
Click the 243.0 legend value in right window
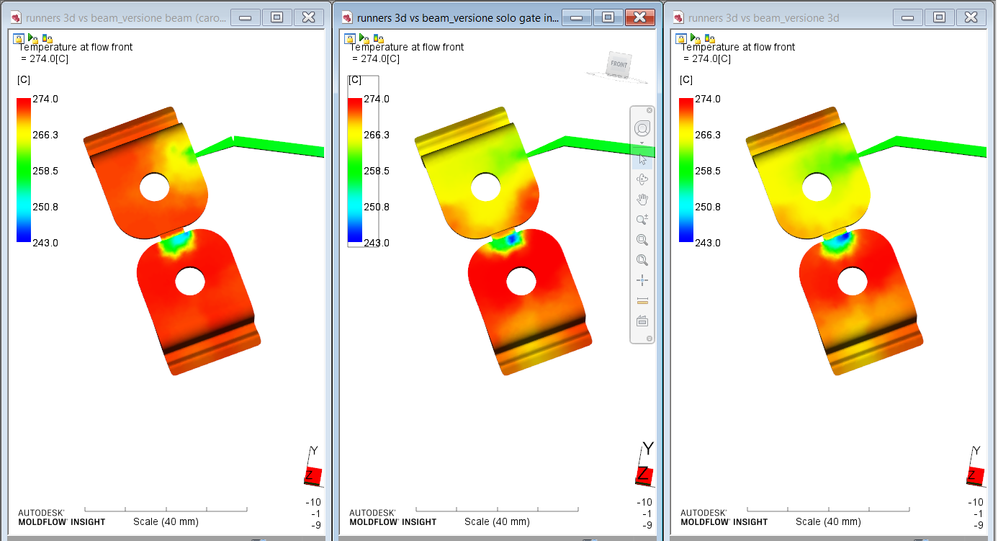click(x=707, y=242)
